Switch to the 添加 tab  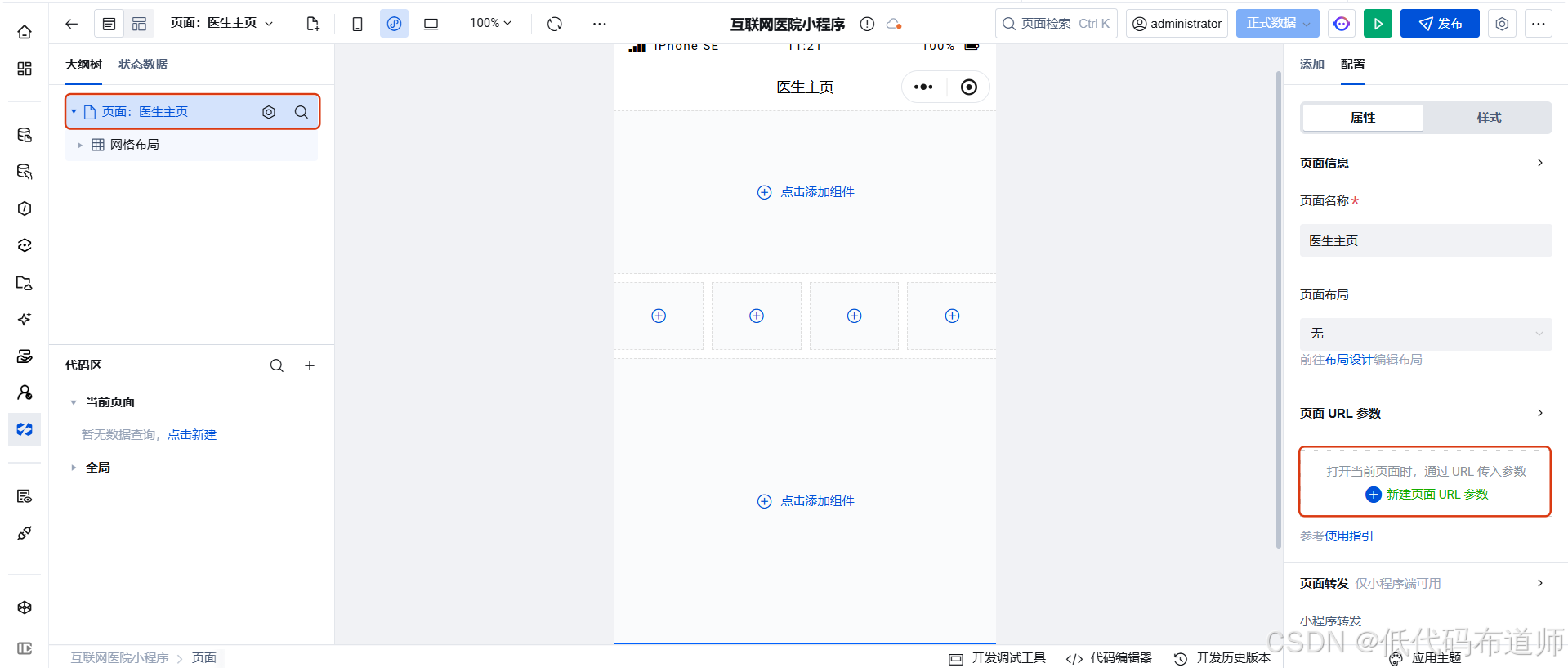point(1311,65)
